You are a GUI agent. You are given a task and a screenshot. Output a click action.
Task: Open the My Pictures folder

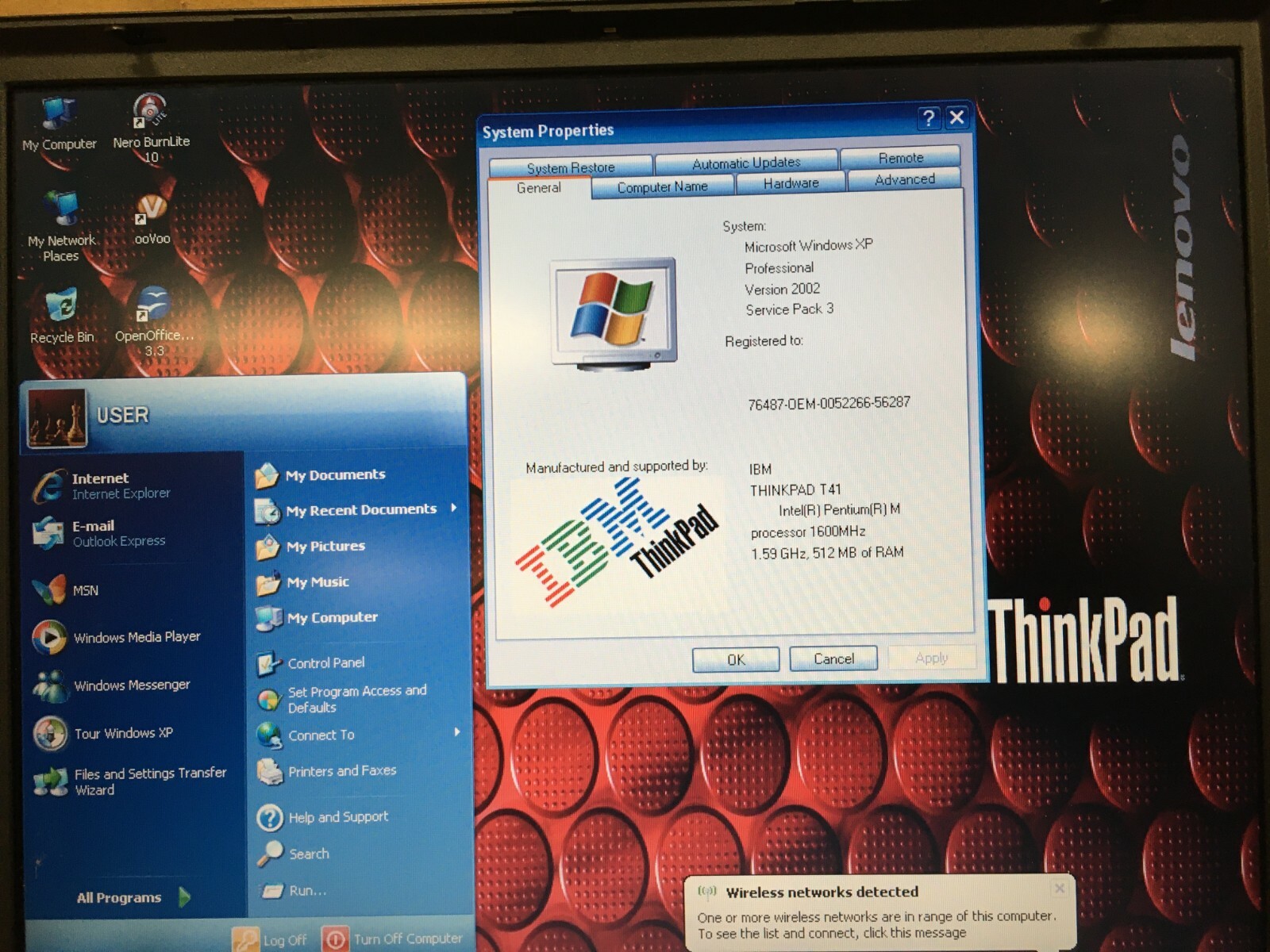310,547
